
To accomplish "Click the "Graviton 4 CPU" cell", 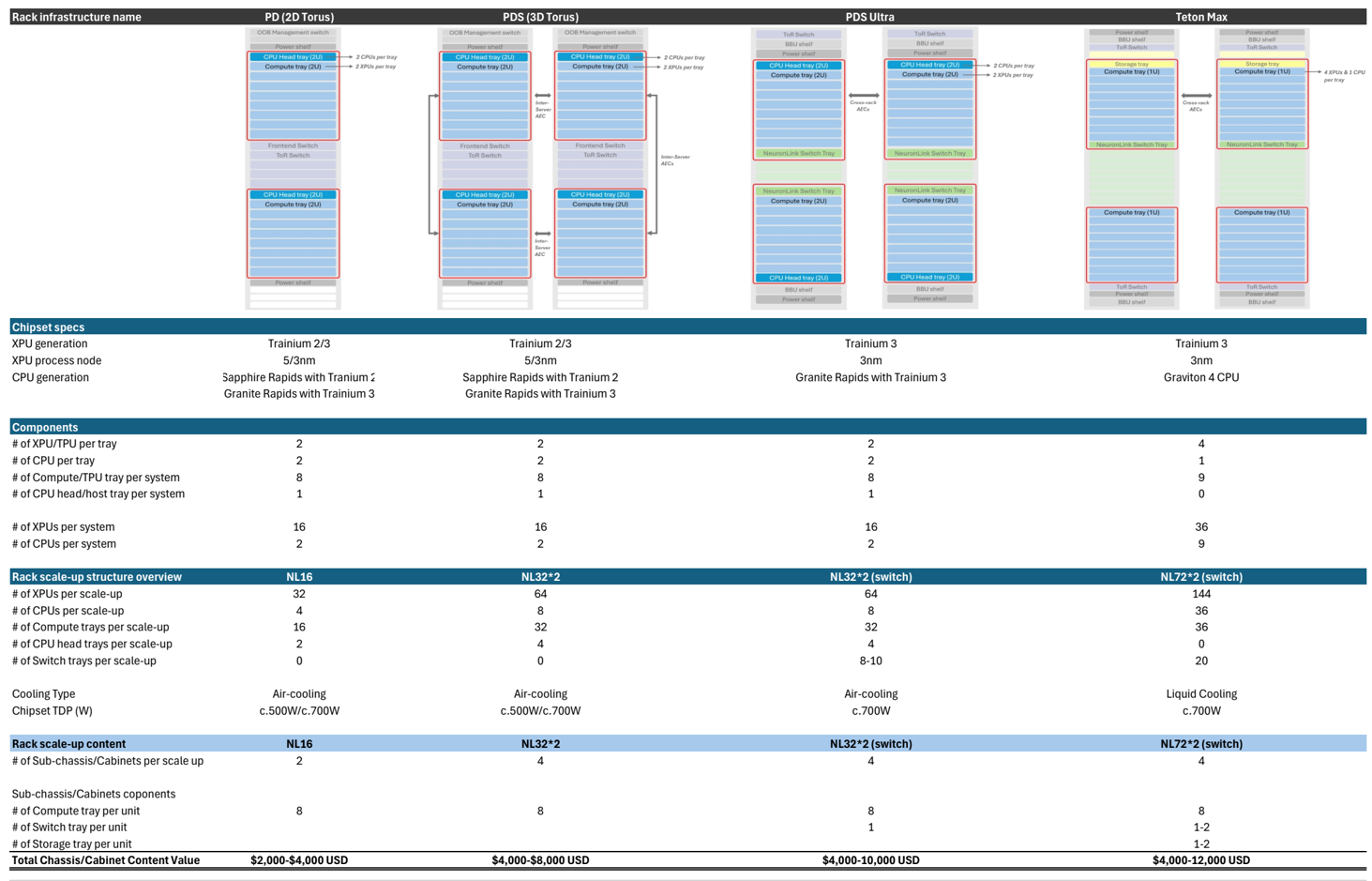I will [1201, 377].
